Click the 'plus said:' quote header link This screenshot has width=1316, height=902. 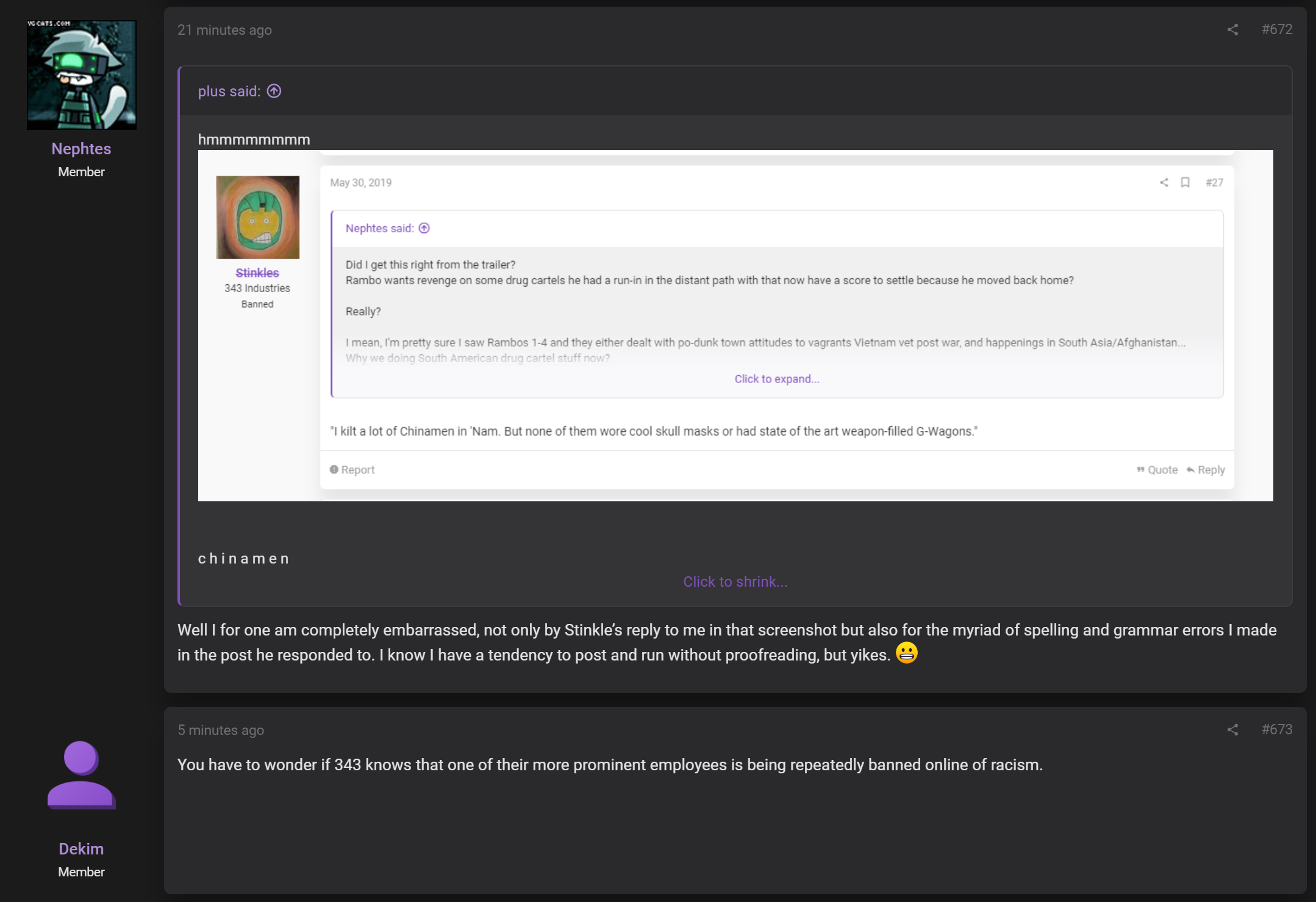pos(229,91)
